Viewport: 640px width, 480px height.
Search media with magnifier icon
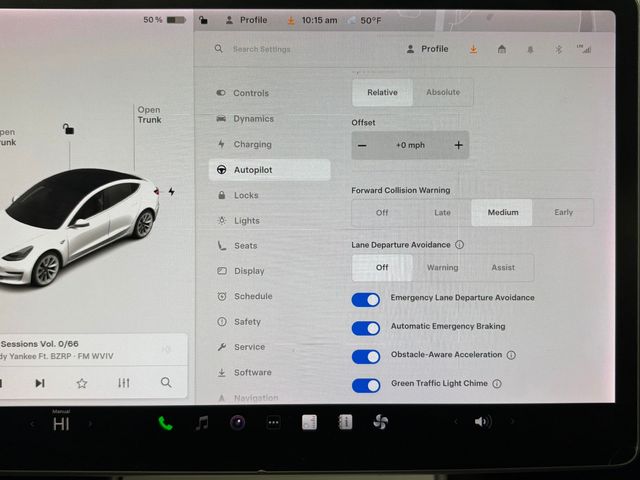(x=166, y=383)
